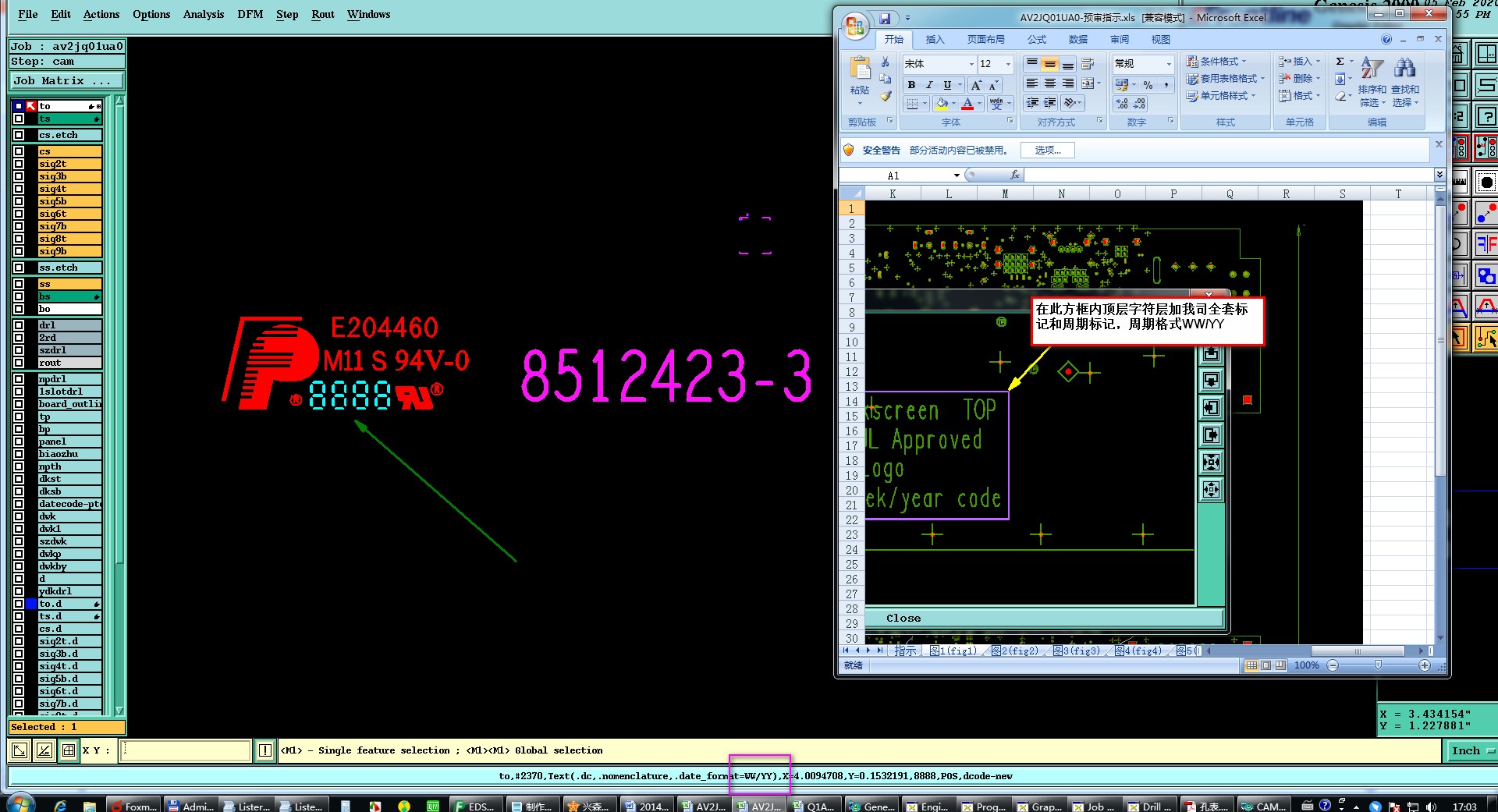The height and width of the screenshot is (812, 1498).
Task: Click the Genesis diagonal arrow coordinate icon
Action: [20, 750]
